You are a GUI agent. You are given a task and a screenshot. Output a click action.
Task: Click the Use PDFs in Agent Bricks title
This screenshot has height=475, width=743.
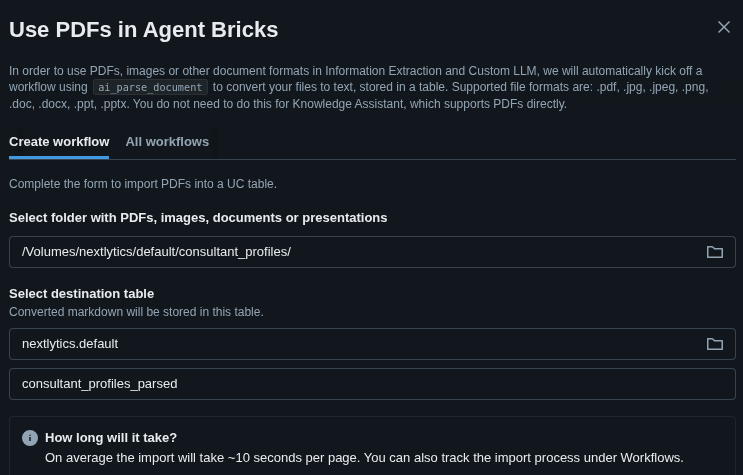(x=144, y=30)
